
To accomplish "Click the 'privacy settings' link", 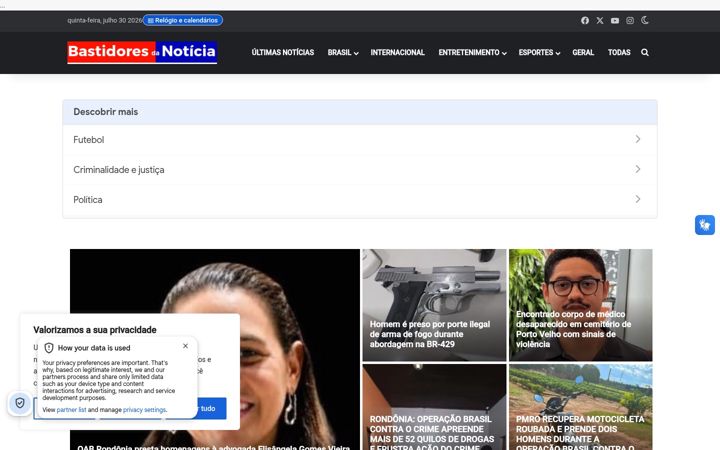I will [x=144, y=410].
